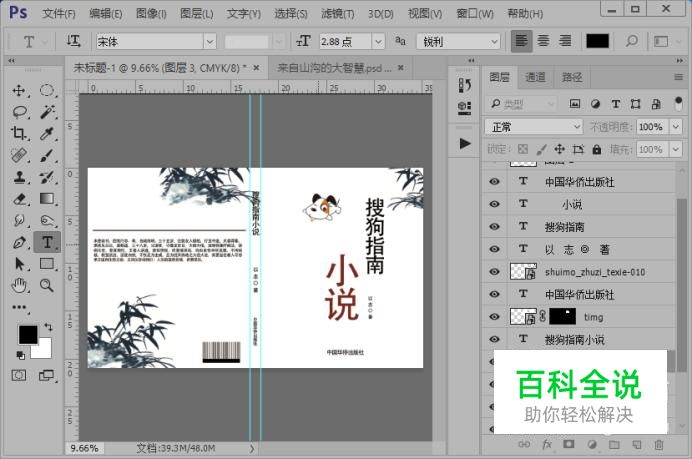Toggle the layer filter on/off switch
The height and width of the screenshot is (459, 692).
click(x=678, y=104)
